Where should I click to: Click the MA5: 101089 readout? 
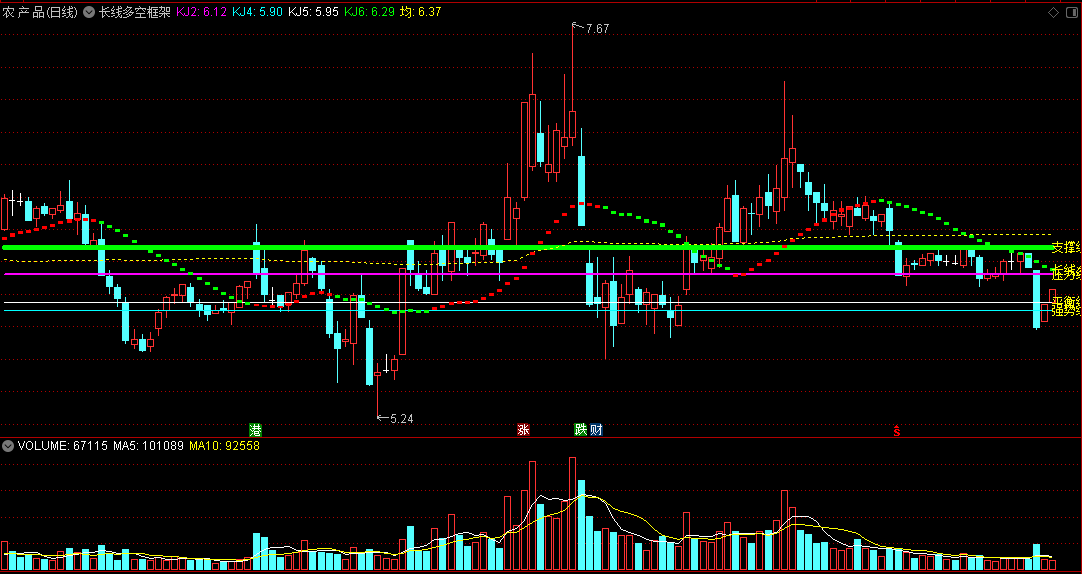tap(148, 446)
